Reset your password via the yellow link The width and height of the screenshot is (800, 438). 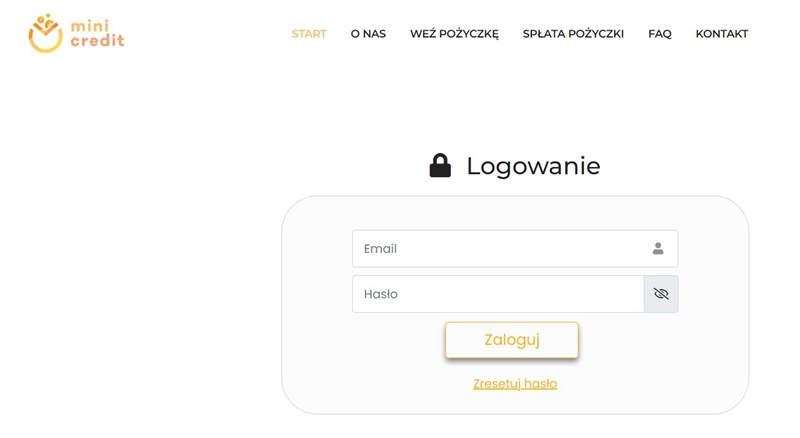click(x=515, y=384)
